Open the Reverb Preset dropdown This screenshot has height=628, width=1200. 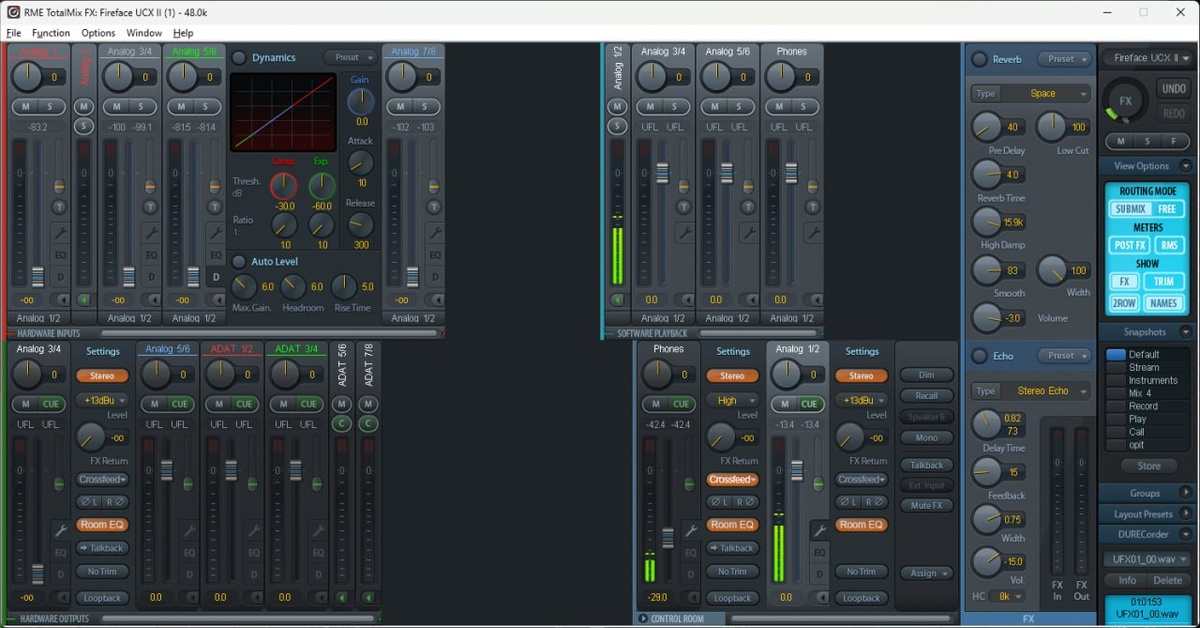coord(1064,59)
